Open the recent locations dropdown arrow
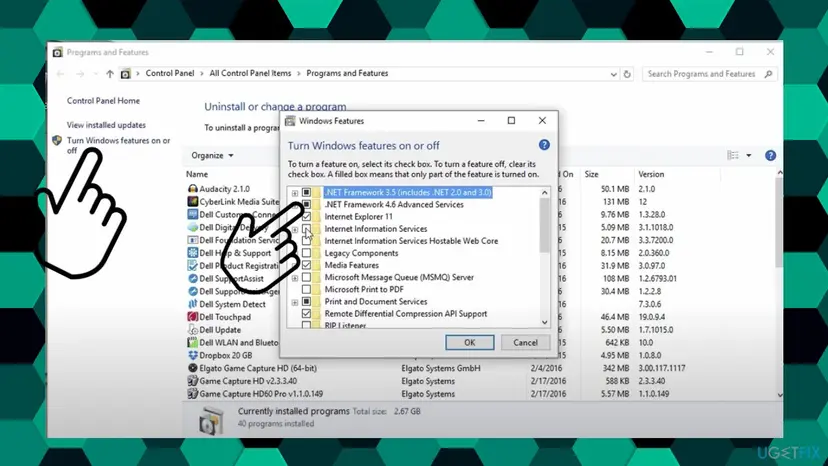Image resolution: width=828 pixels, height=466 pixels. pos(95,74)
